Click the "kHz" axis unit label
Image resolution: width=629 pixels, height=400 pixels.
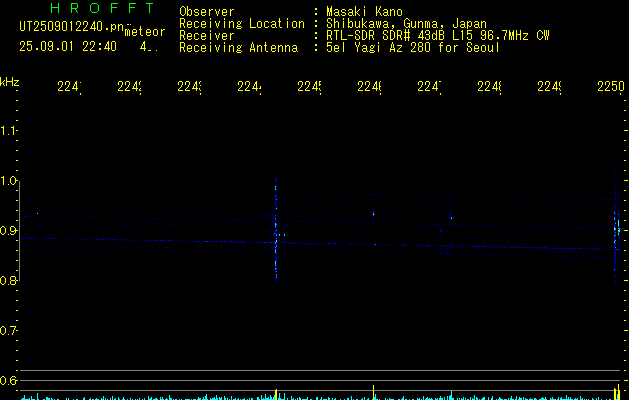coord(10,82)
